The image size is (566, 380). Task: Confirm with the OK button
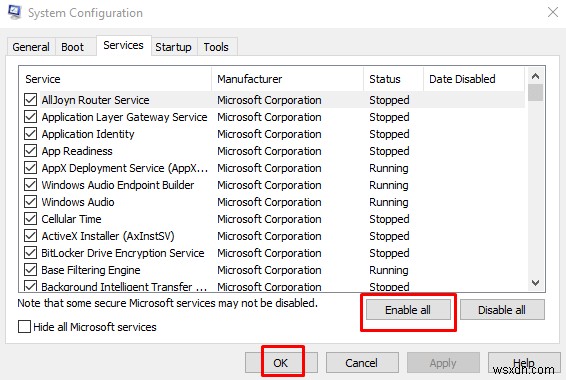click(281, 362)
